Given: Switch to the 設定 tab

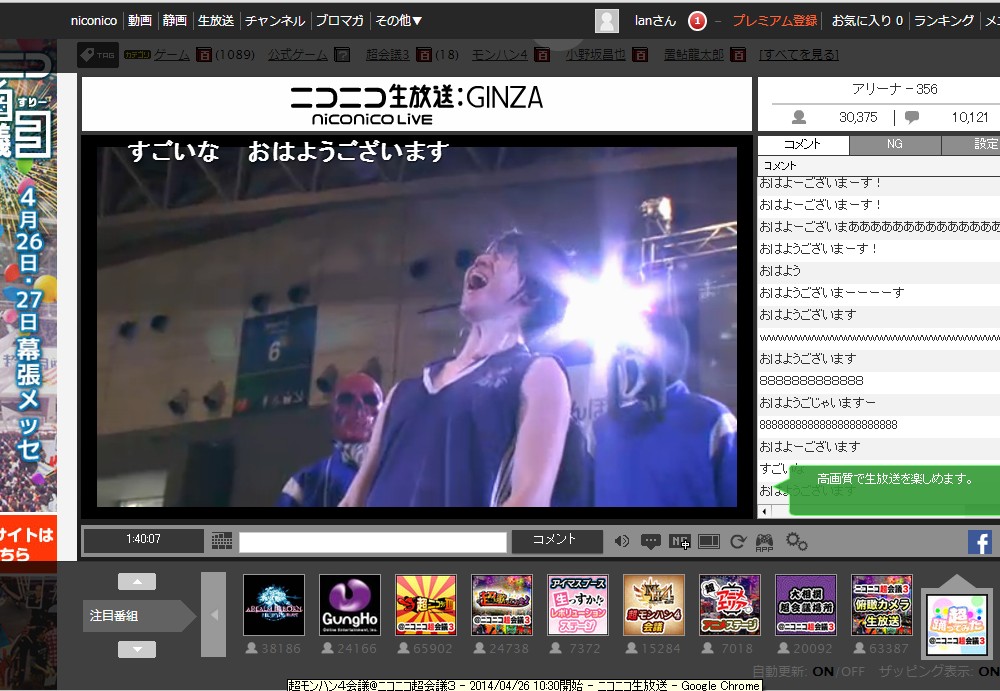Looking at the screenshot, I should tap(971, 144).
